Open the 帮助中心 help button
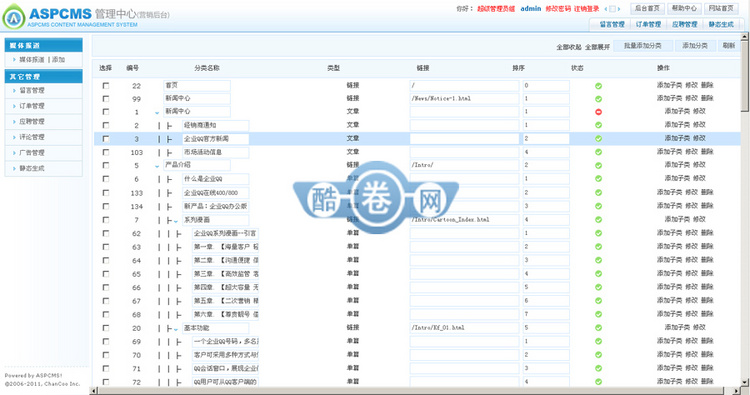This screenshot has width=750, height=395. coord(684,8)
